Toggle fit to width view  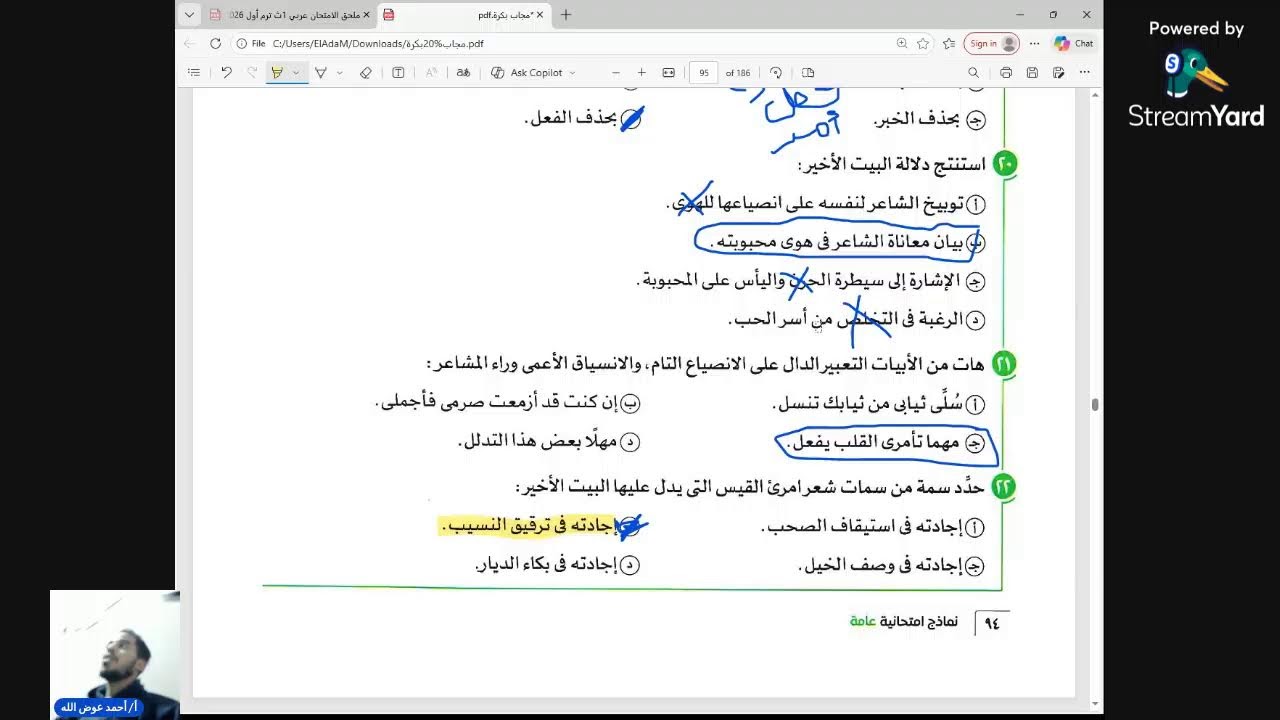669,73
